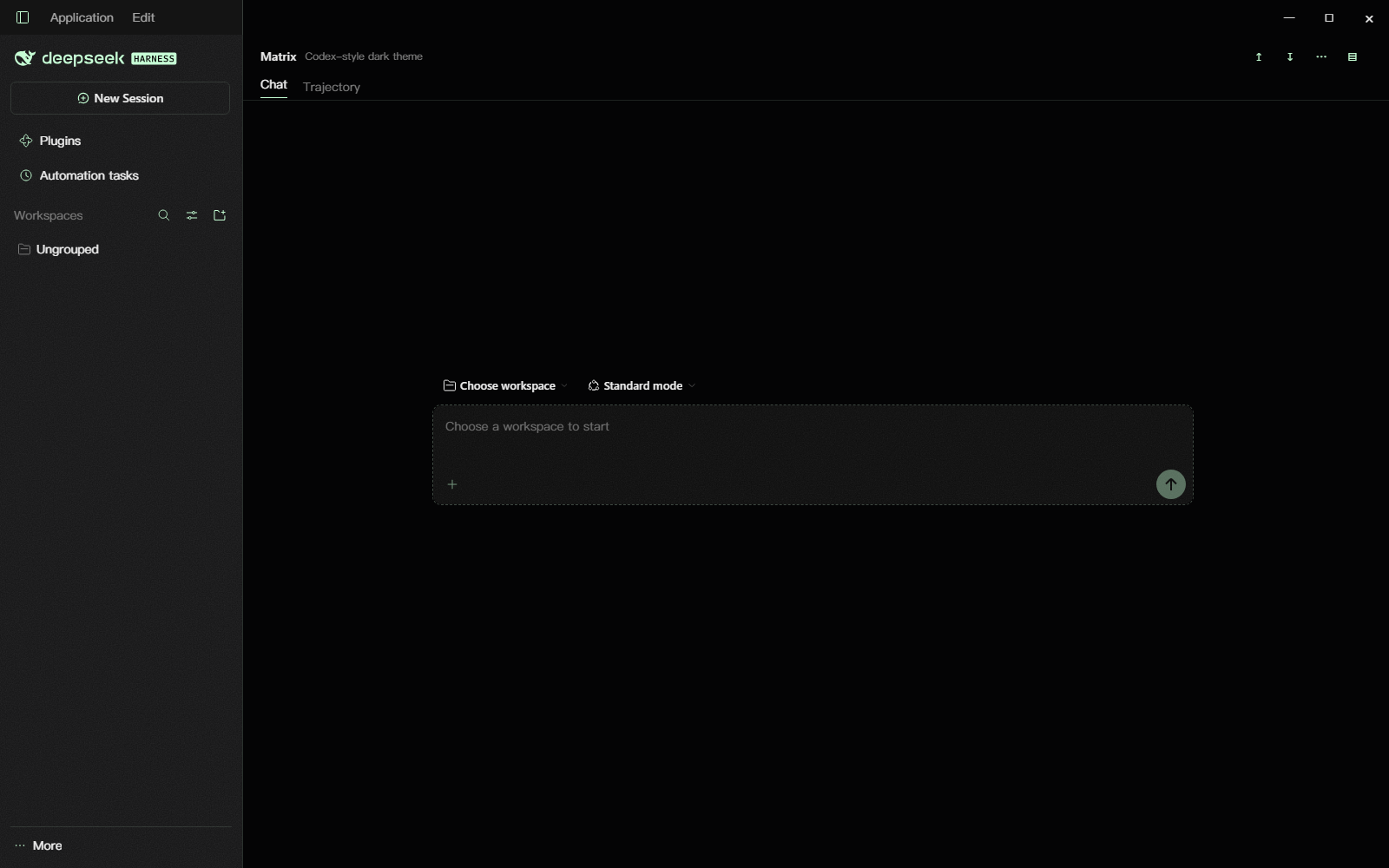The height and width of the screenshot is (868, 1389).
Task: Open Plugins page
Action: click(x=60, y=141)
